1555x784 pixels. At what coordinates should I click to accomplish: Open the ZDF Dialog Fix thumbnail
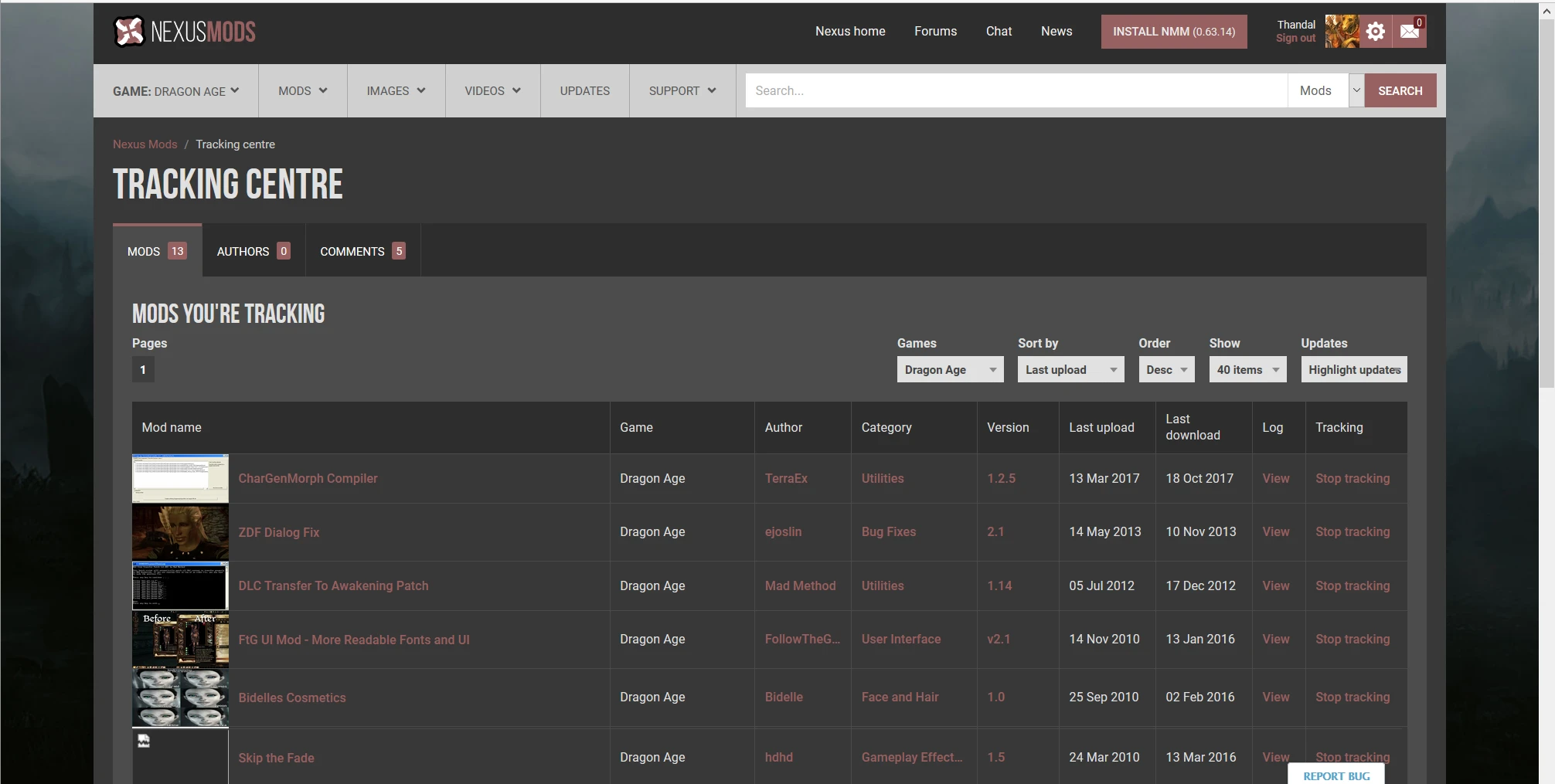click(x=180, y=532)
